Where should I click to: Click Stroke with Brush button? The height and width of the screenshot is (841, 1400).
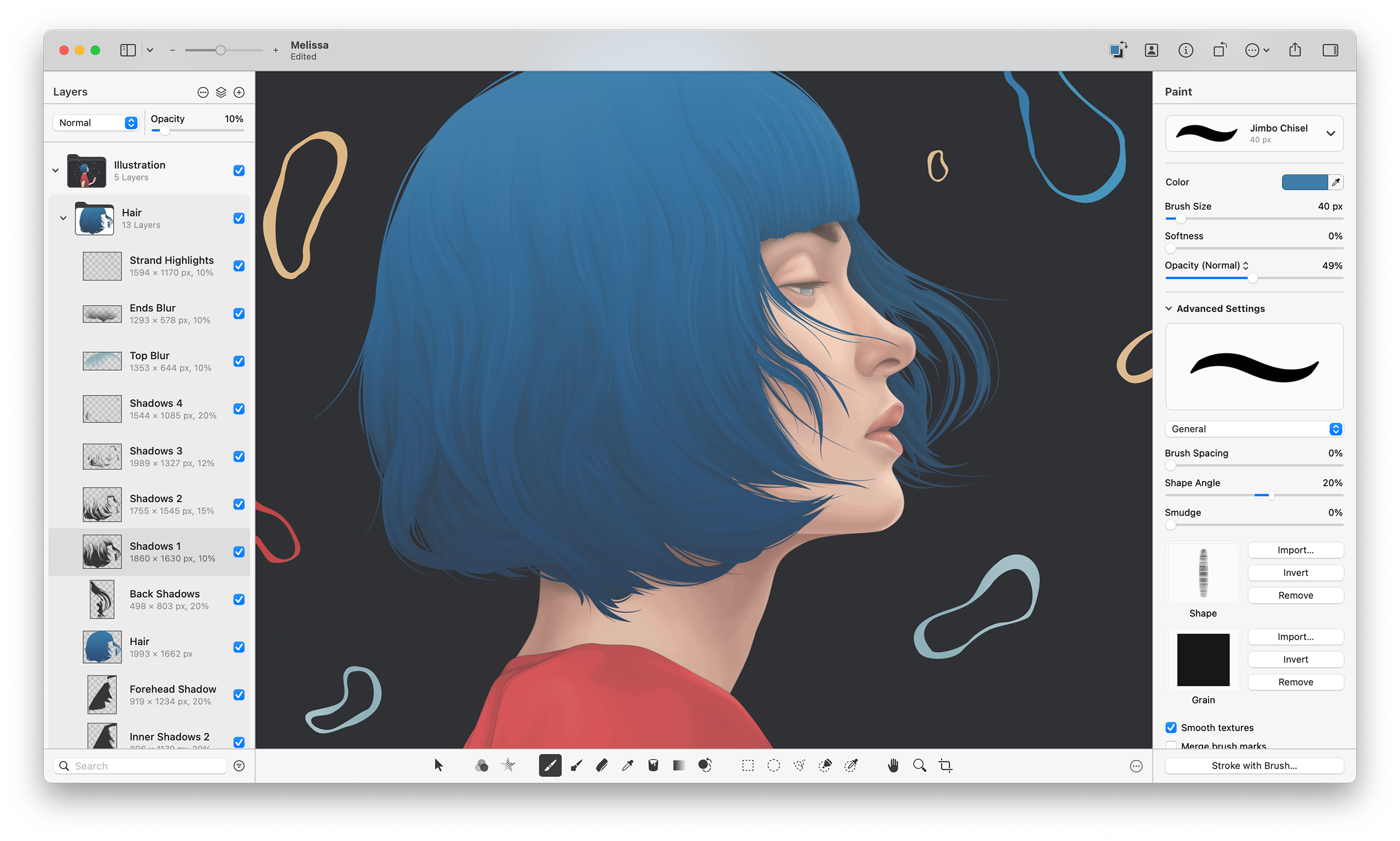tap(1254, 766)
